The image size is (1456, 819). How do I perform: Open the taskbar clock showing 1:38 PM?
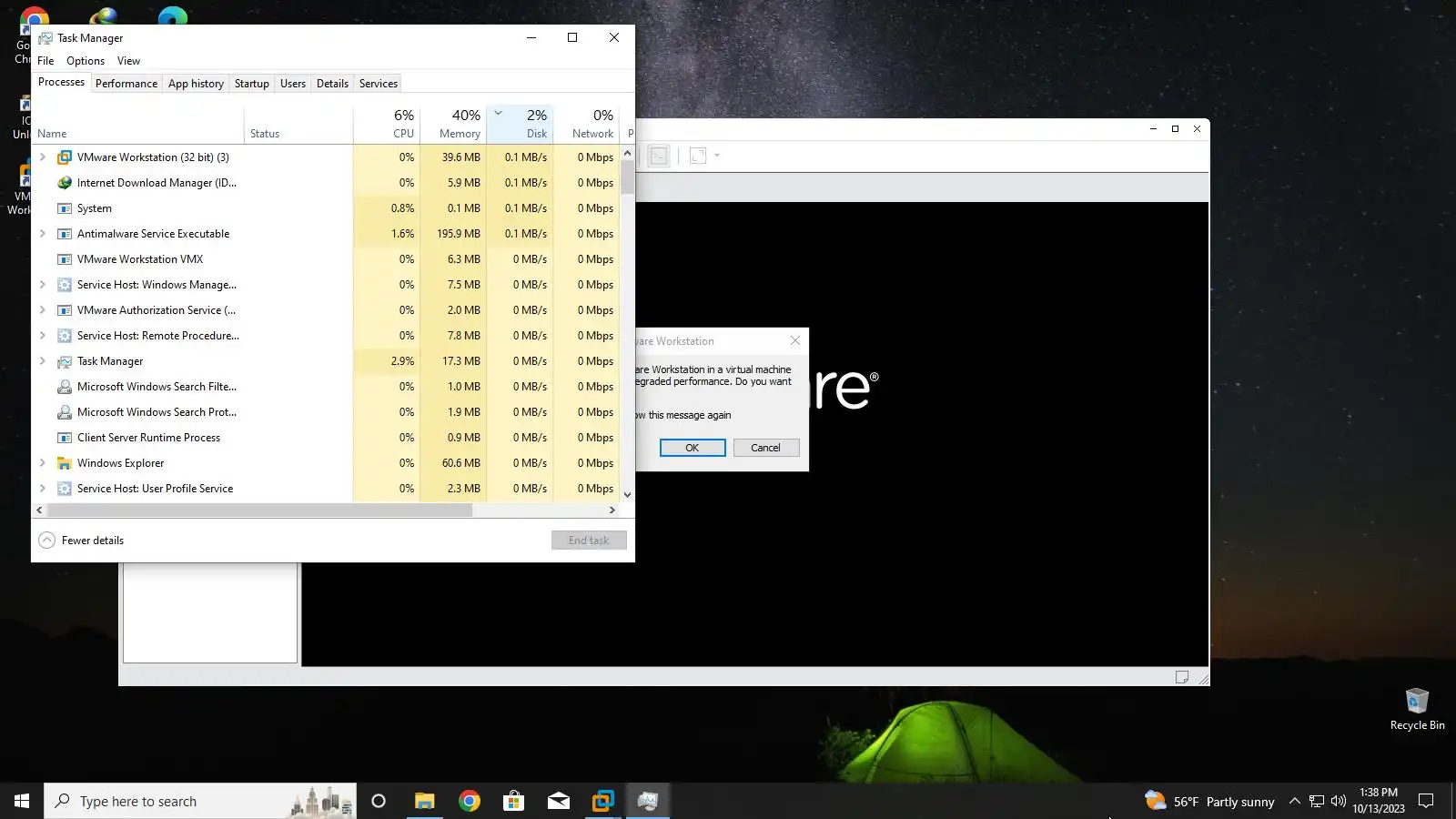pyautogui.click(x=1378, y=801)
